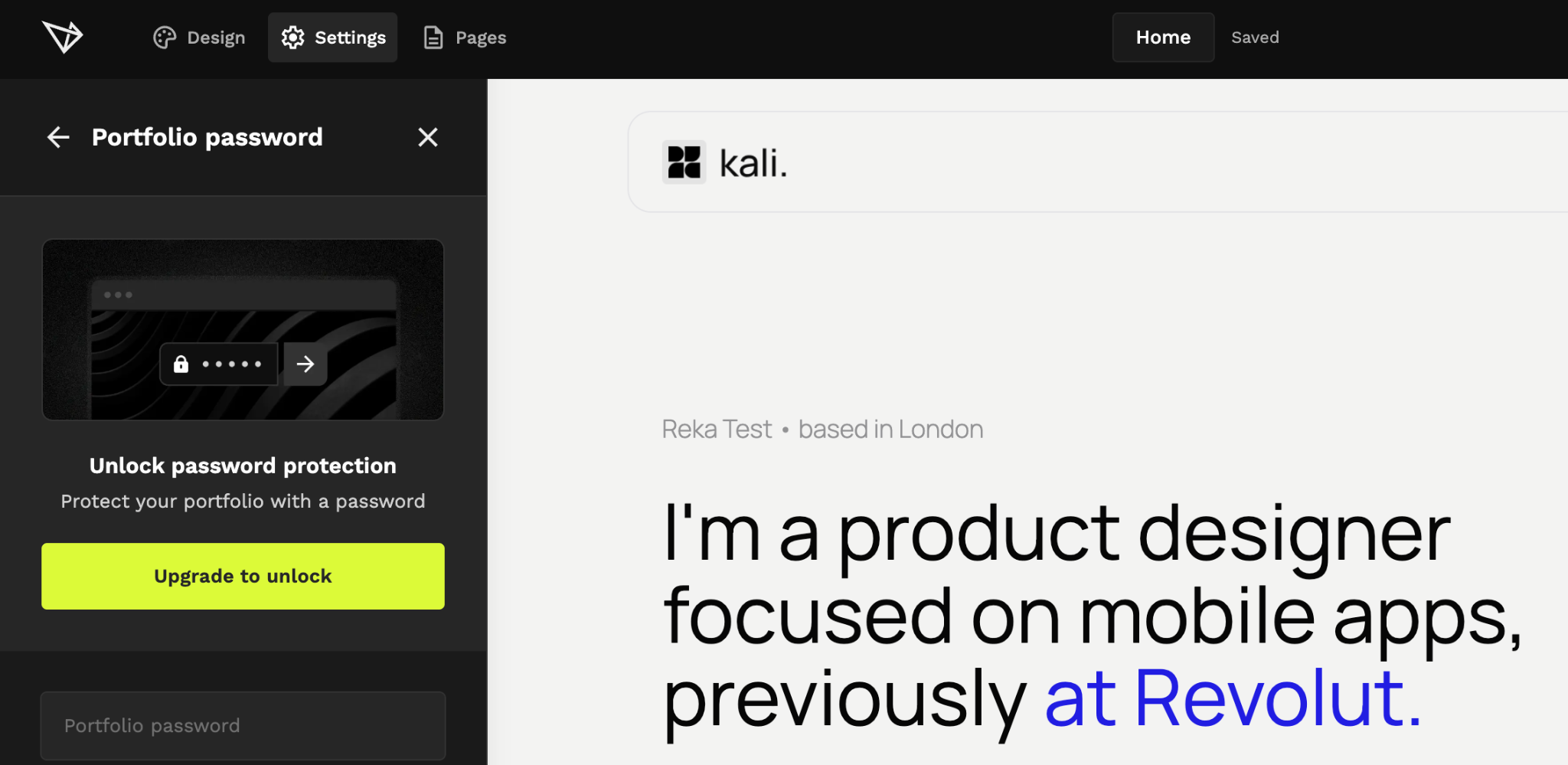
Task: Click the password protection preview illustration
Action: point(243,330)
